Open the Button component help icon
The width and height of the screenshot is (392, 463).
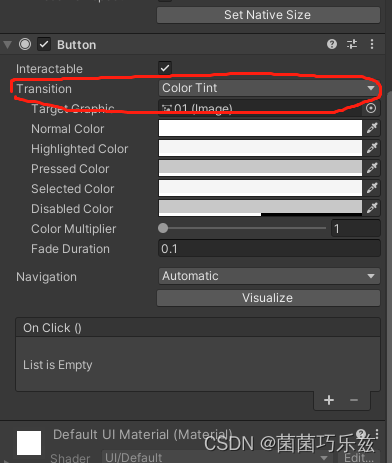click(x=332, y=44)
